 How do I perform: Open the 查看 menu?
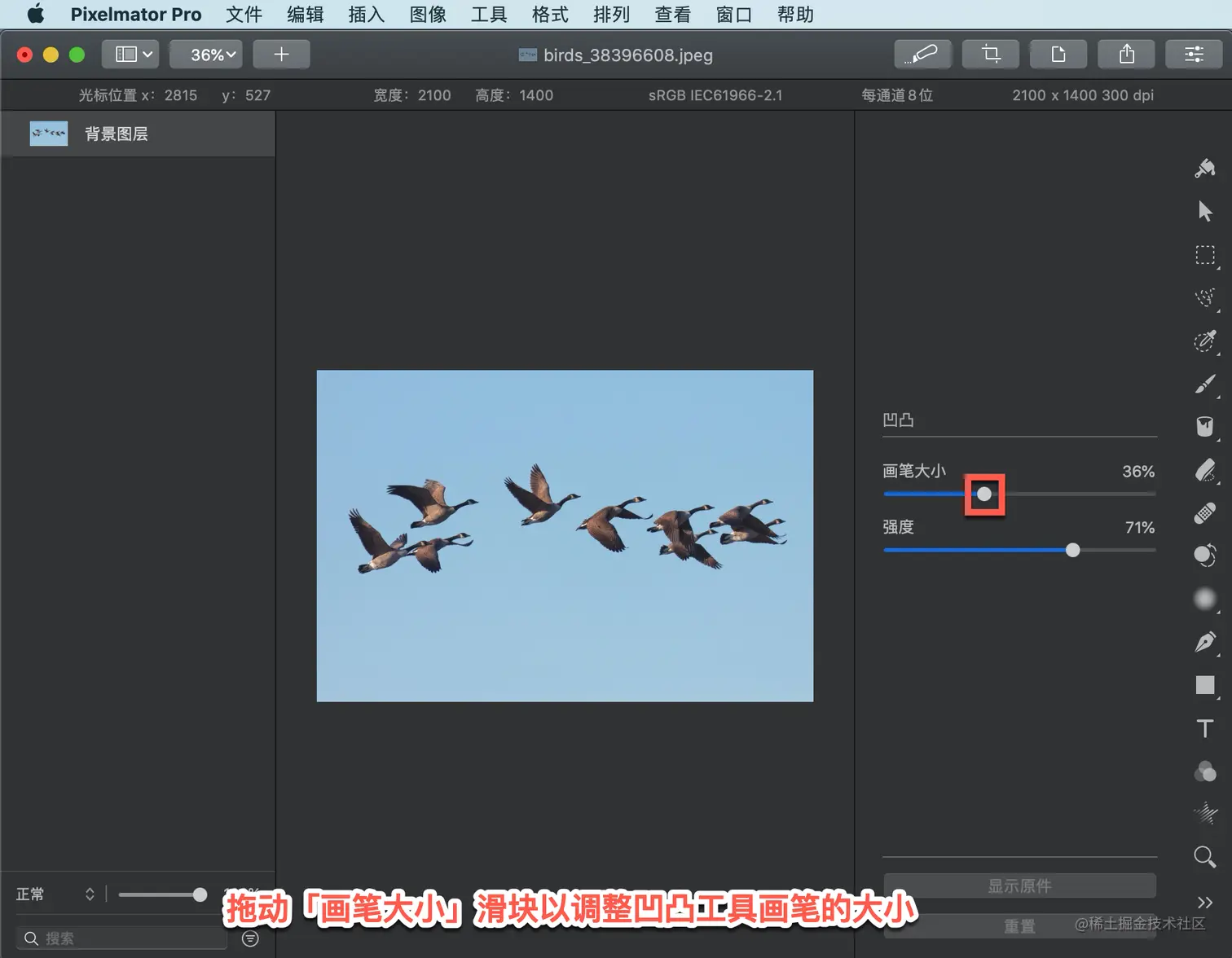672,15
